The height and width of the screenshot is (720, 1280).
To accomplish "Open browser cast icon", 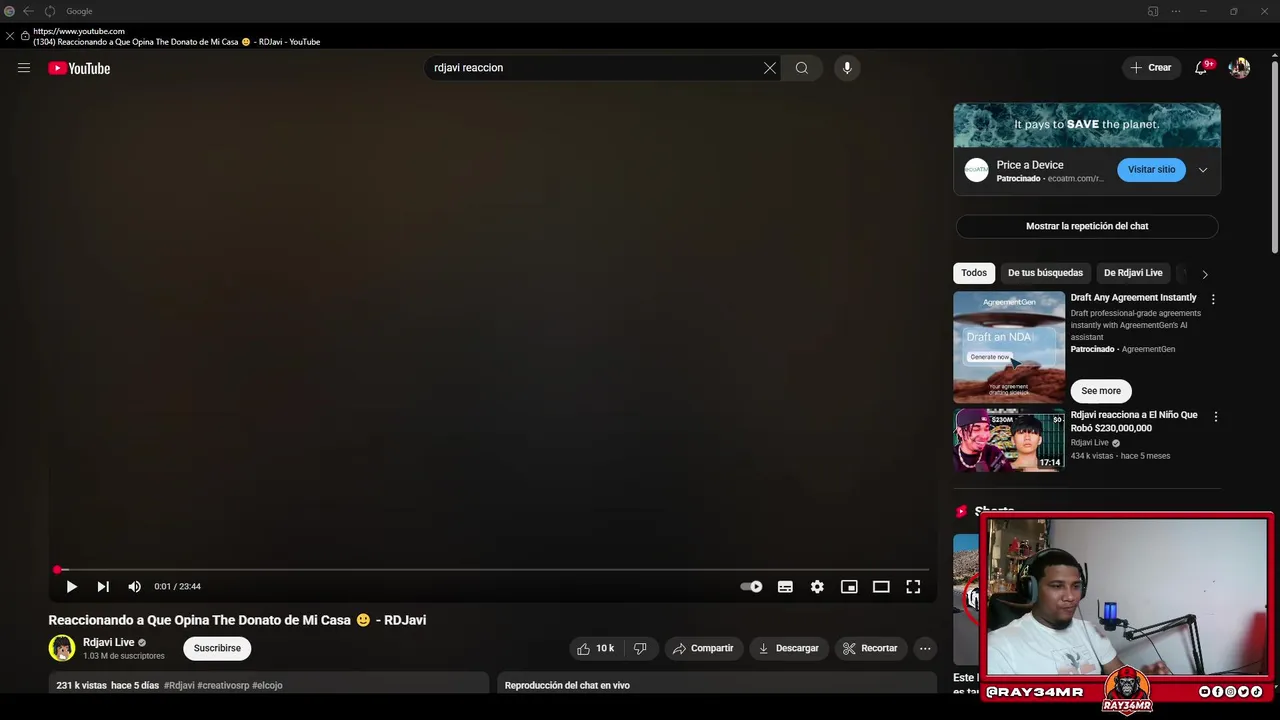I will click(1153, 11).
